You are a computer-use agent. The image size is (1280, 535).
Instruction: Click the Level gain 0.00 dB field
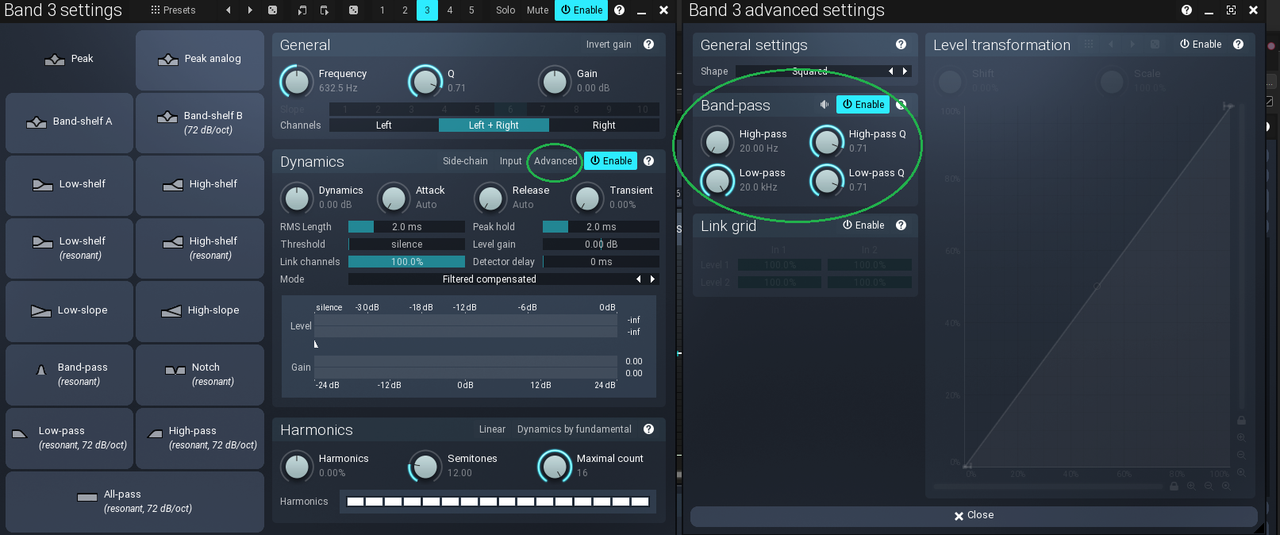click(x=601, y=244)
